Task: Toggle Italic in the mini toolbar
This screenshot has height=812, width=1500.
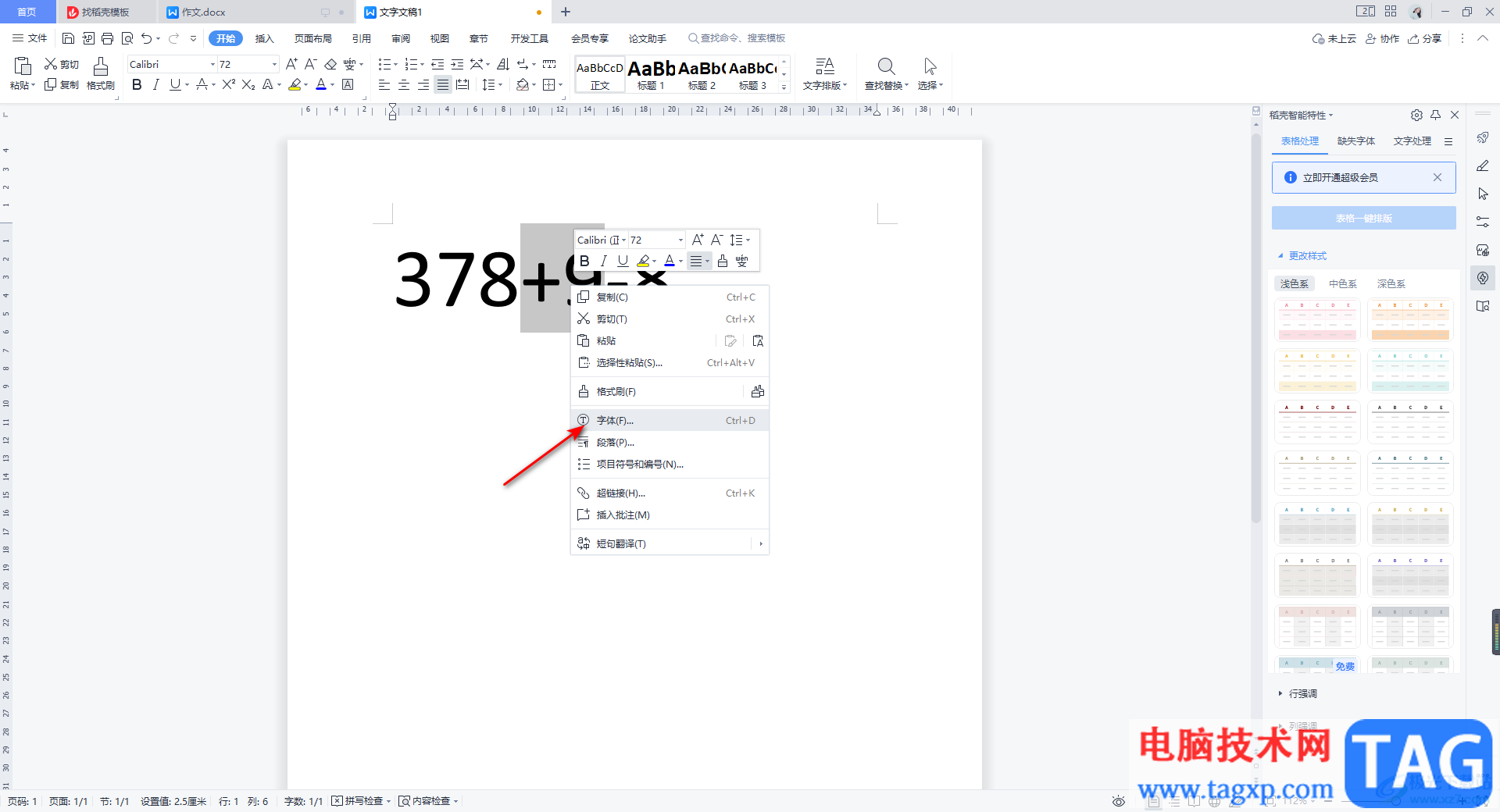Action: pyautogui.click(x=603, y=261)
